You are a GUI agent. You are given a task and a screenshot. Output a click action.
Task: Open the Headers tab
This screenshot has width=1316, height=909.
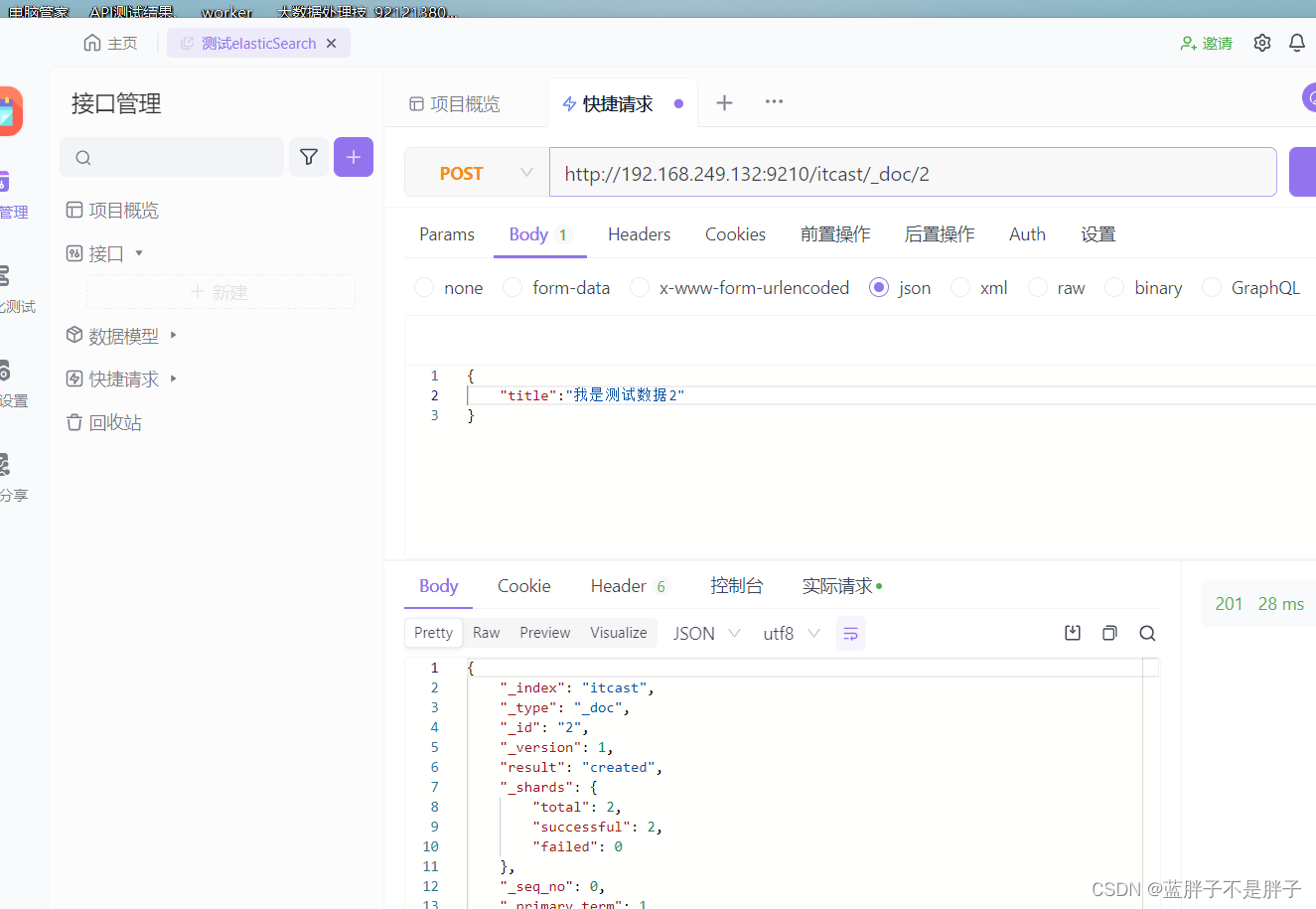pos(639,234)
